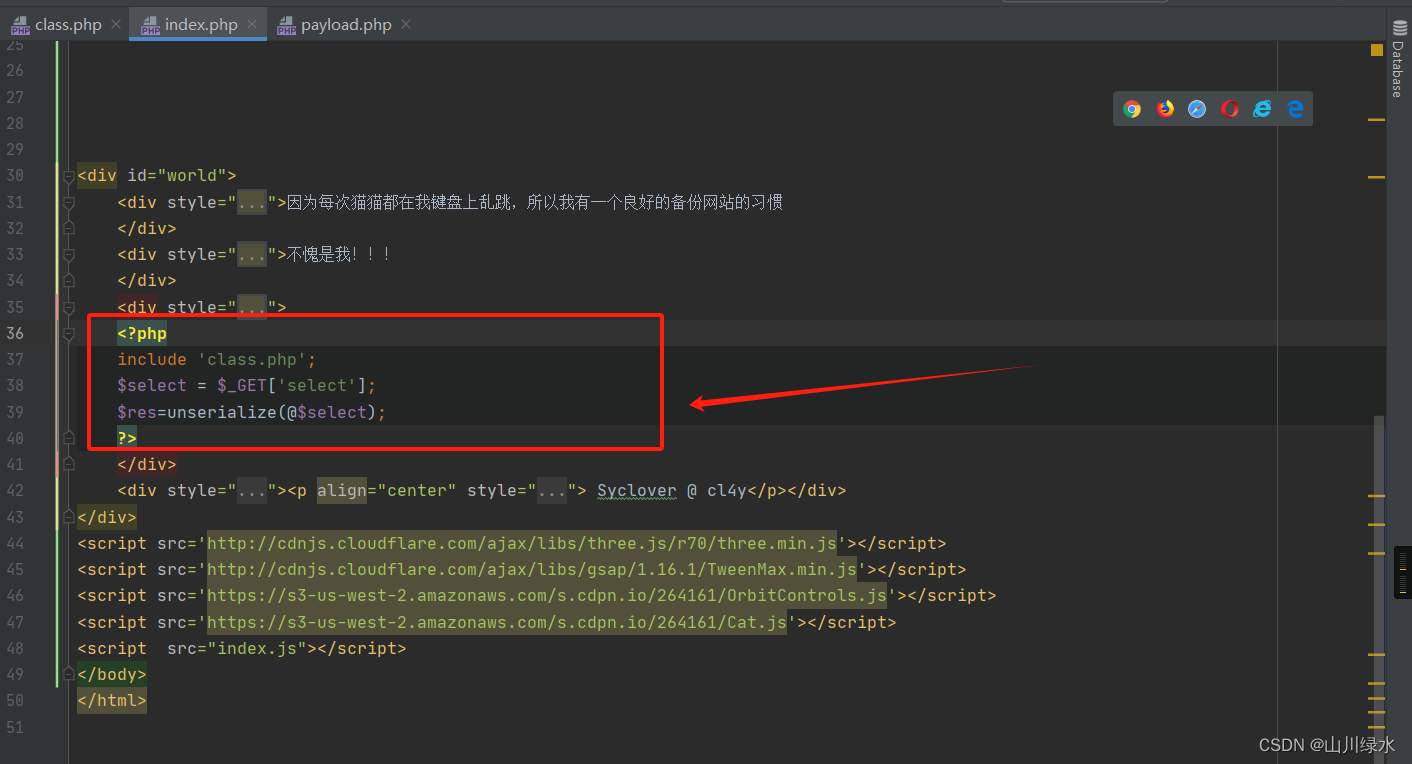1412x764 pixels.
Task: Click line number 39 in gutter
Action: tap(14, 412)
